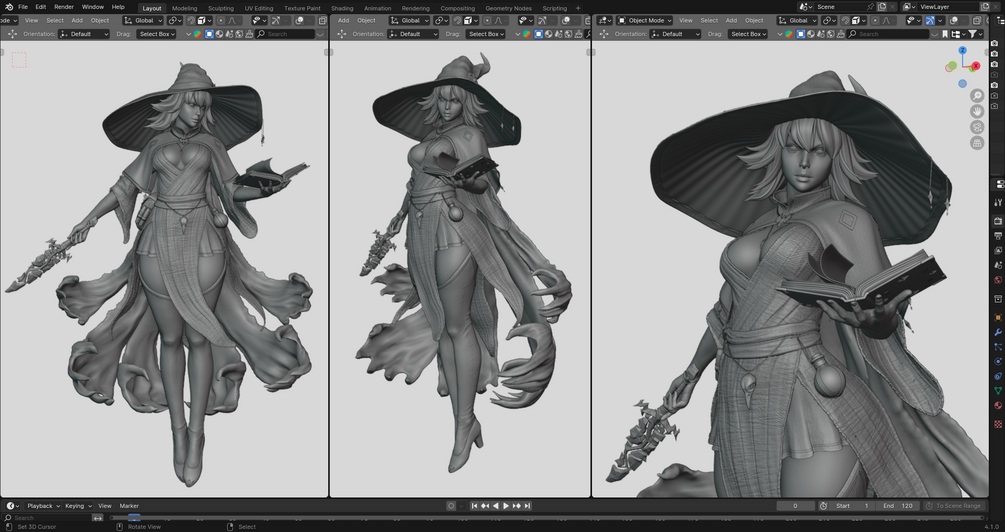Click the red X axis on navigation gizmo
This screenshot has width=1005, height=532.
pyautogui.click(x=976, y=66)
